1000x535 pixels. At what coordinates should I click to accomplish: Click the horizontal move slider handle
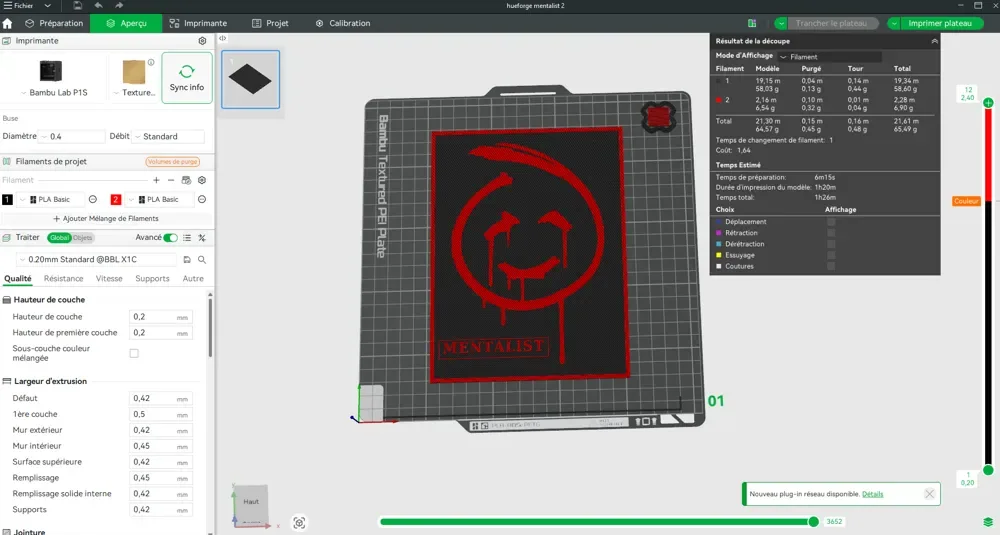coord(813,522)
